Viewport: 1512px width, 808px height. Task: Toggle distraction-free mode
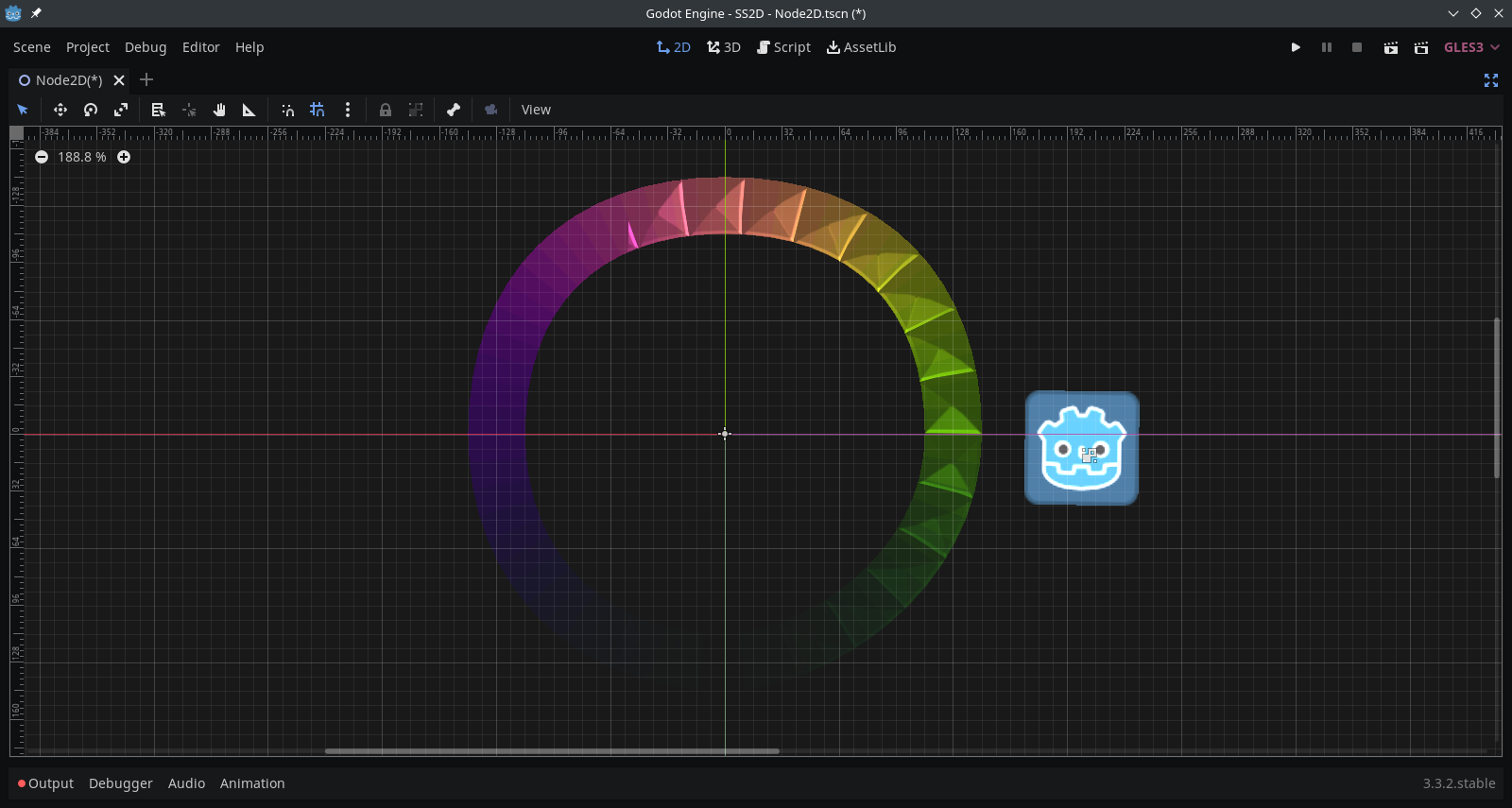[x=1491, y=80]
